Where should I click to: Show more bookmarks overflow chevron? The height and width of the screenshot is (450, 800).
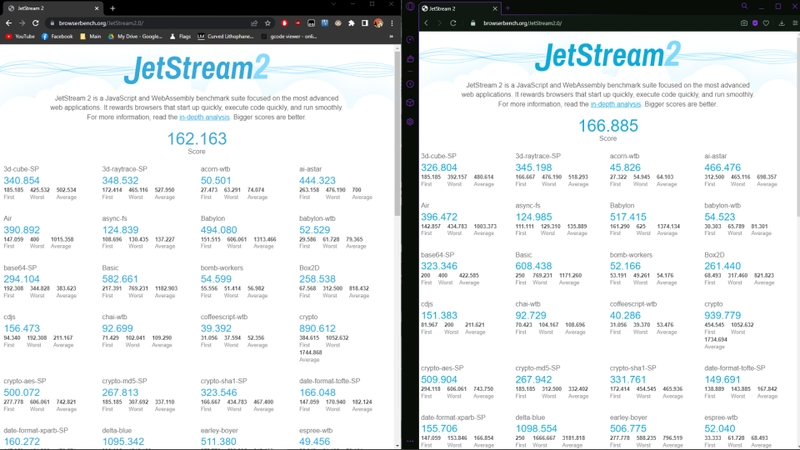pyautogui.click(x=391, y=37)
